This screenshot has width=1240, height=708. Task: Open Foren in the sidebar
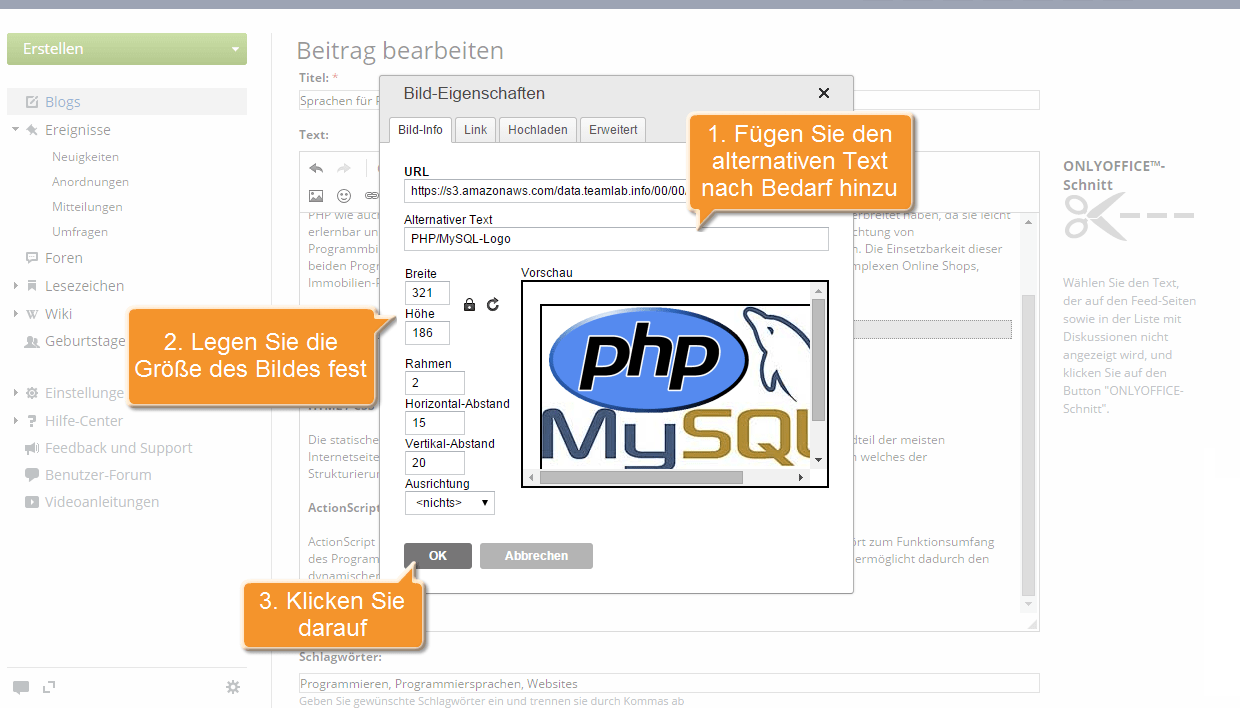point(64,258)
